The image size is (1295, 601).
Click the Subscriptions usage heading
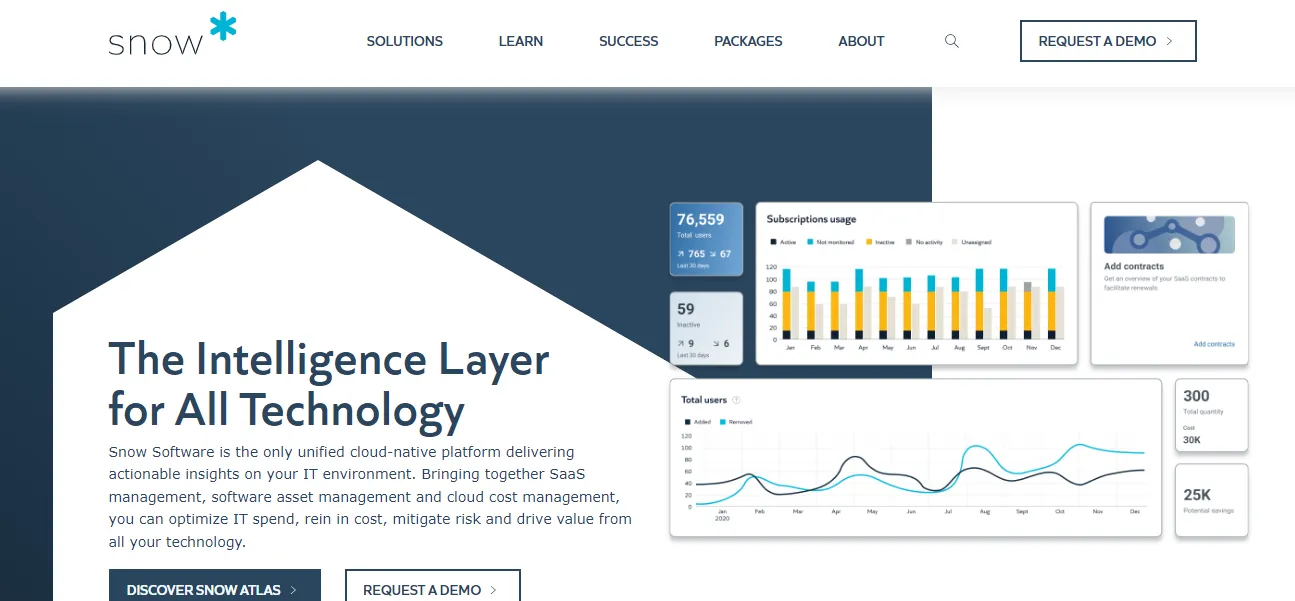[811, 219]
